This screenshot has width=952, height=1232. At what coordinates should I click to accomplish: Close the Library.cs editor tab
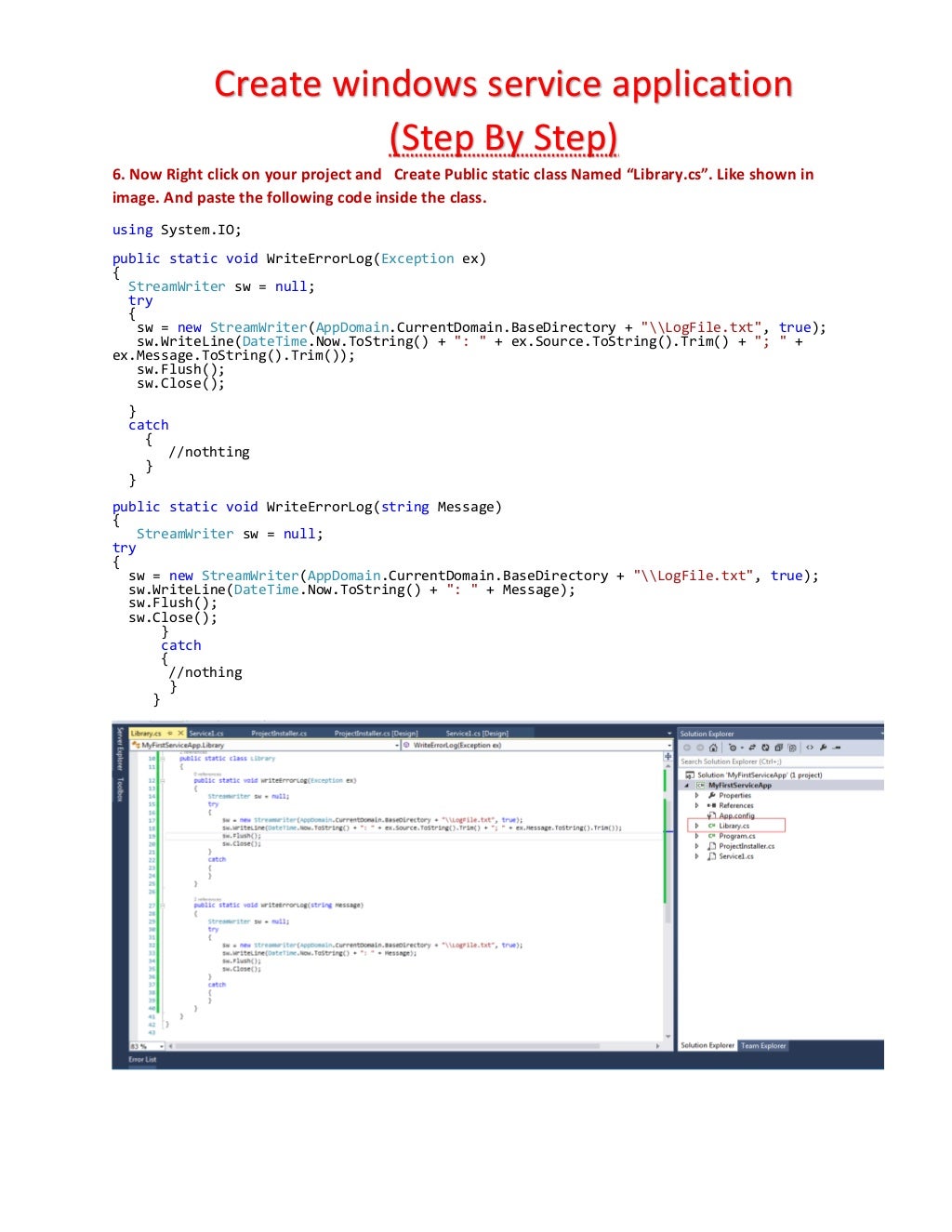point(180,734)
